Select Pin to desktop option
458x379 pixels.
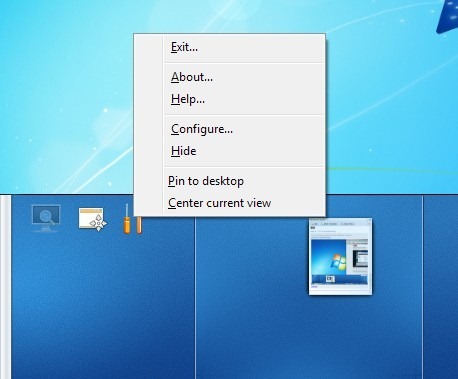(x=229, y=181)
